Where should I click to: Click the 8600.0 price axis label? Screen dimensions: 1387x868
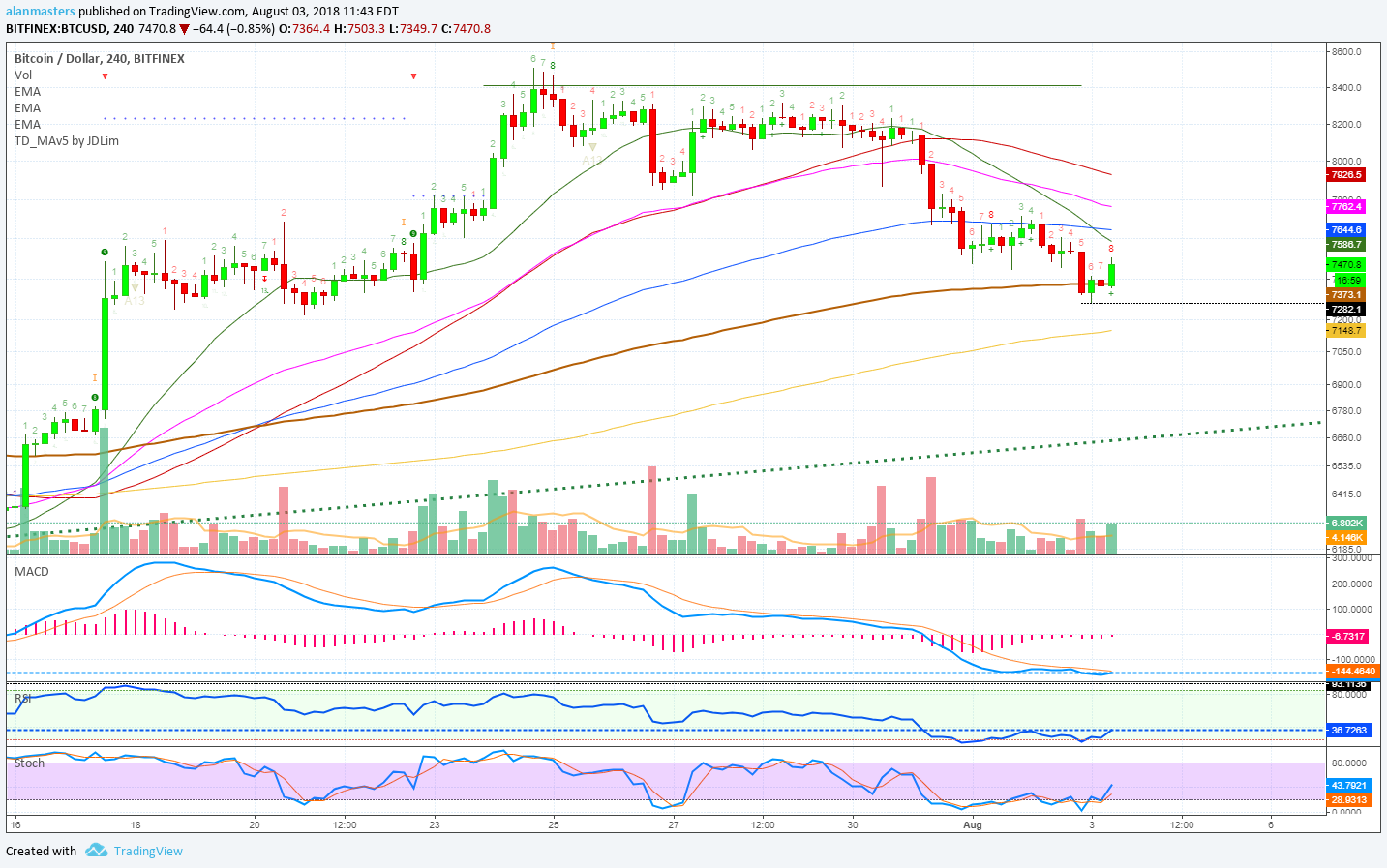coord(1346,51)
